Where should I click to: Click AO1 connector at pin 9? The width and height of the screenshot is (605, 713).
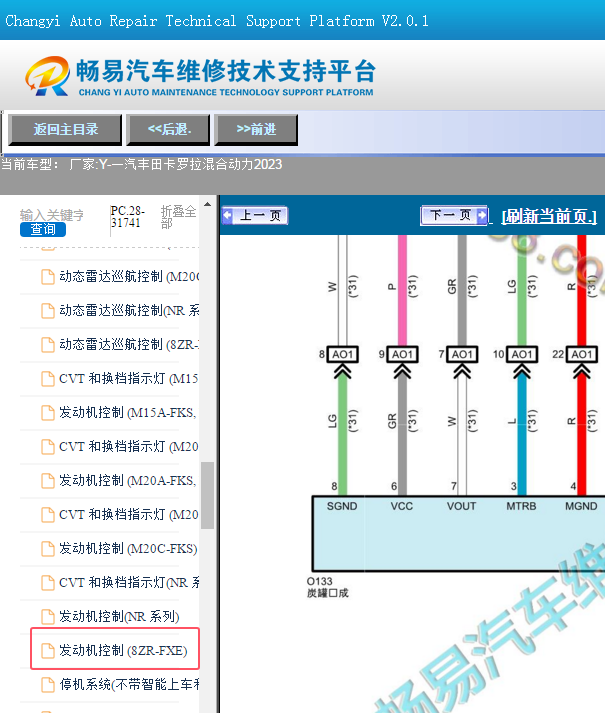click(x=402, y=355)
